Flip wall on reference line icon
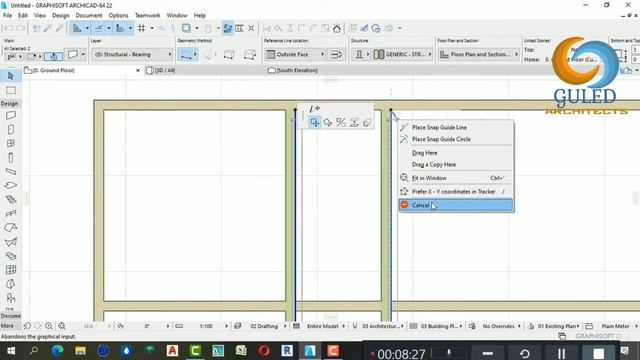The height and width of the screenshot is (360, 640). [336, 54]
